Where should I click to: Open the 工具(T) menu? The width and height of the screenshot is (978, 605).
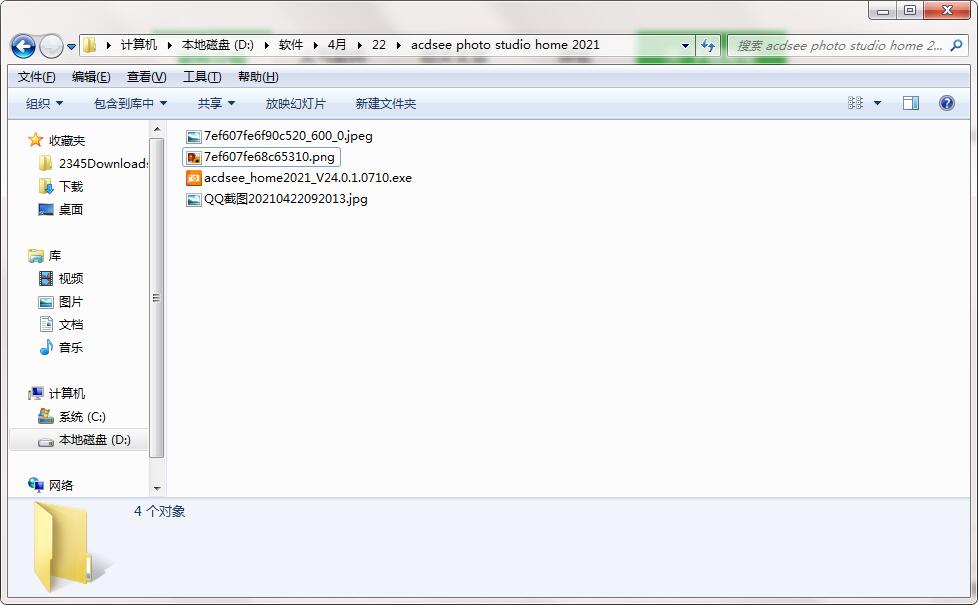(202, 77)
